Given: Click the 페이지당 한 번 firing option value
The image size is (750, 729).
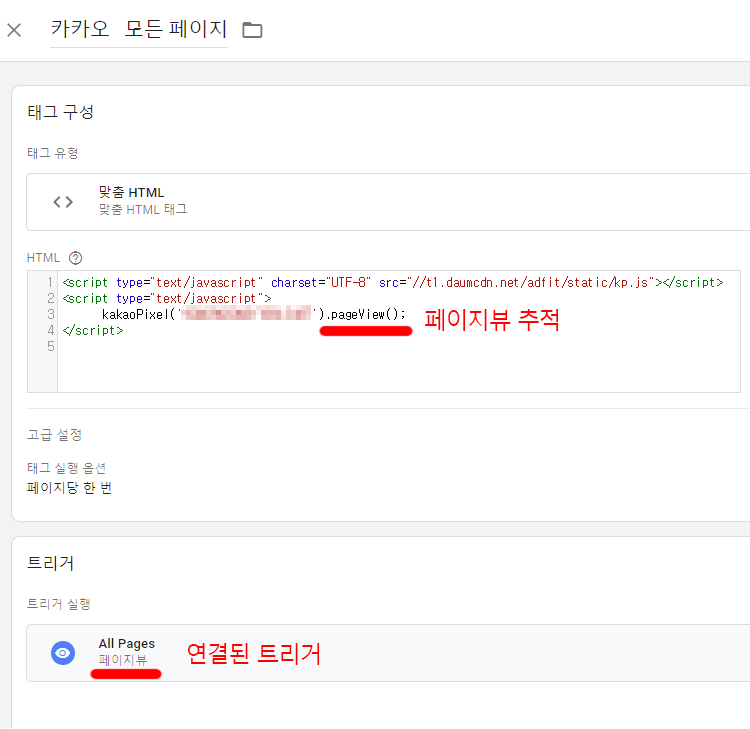Looking at the screenshot, I should pyautogui.click(x=69, y=488).
